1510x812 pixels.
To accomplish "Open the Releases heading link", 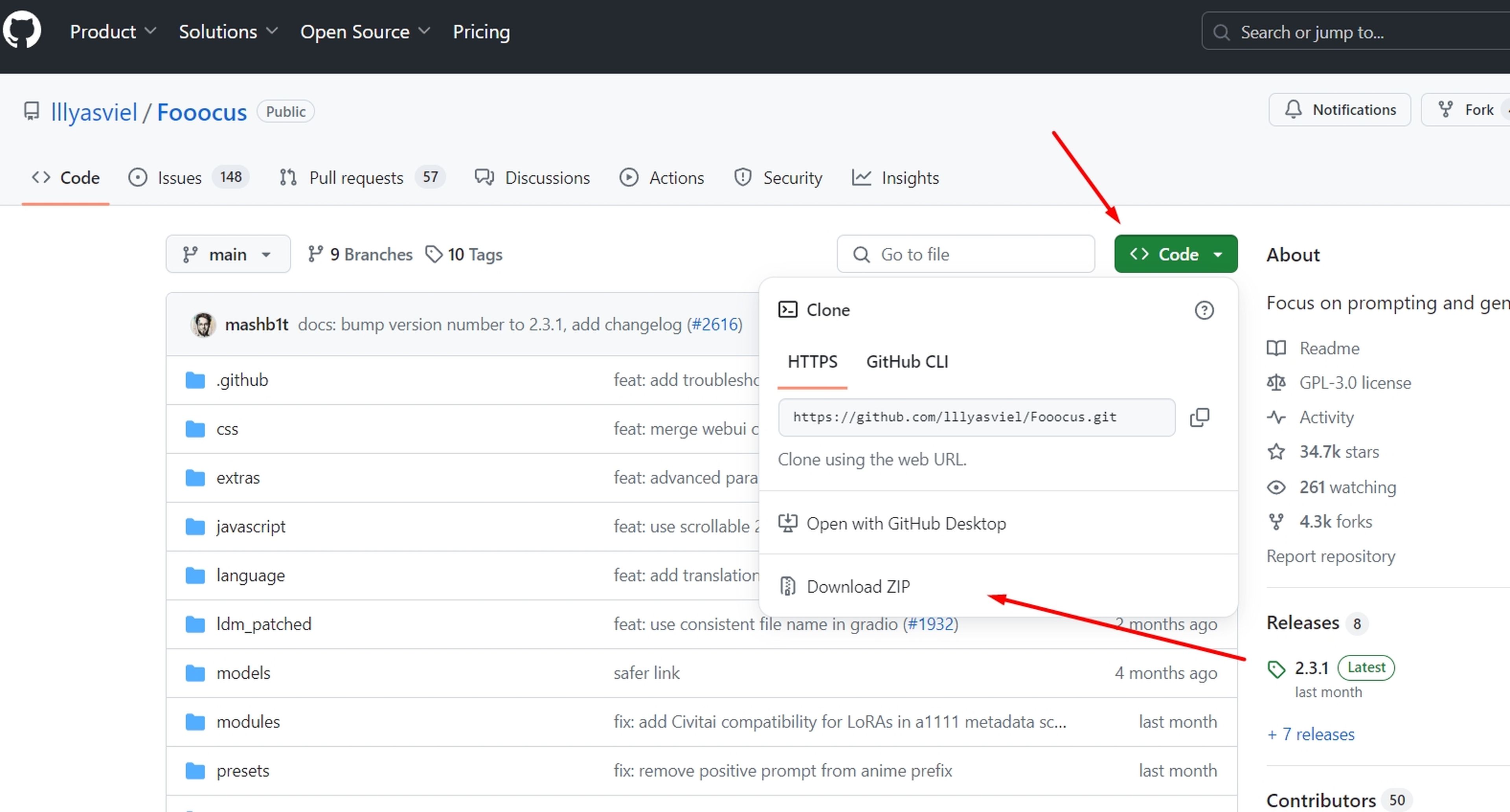I will coord(1302,622).
